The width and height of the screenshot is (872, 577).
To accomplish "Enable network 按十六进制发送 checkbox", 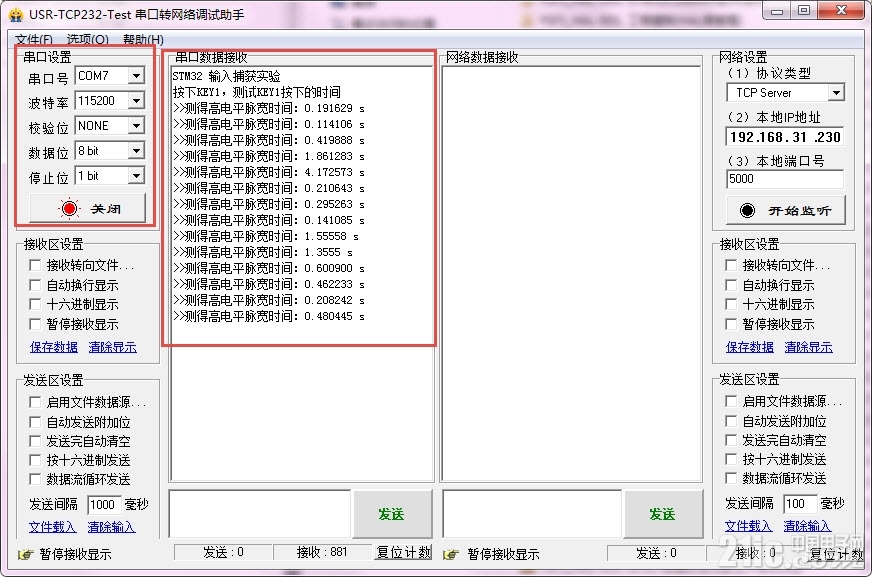I will pos(731,459).
